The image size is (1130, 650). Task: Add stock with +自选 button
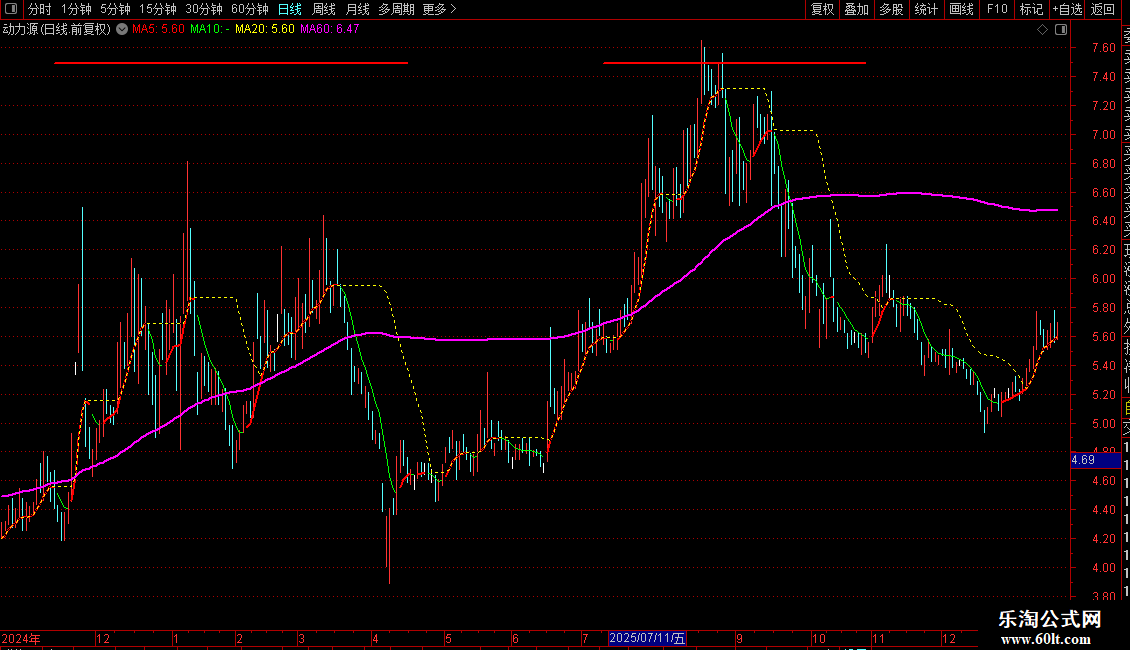coord(1067,9)
